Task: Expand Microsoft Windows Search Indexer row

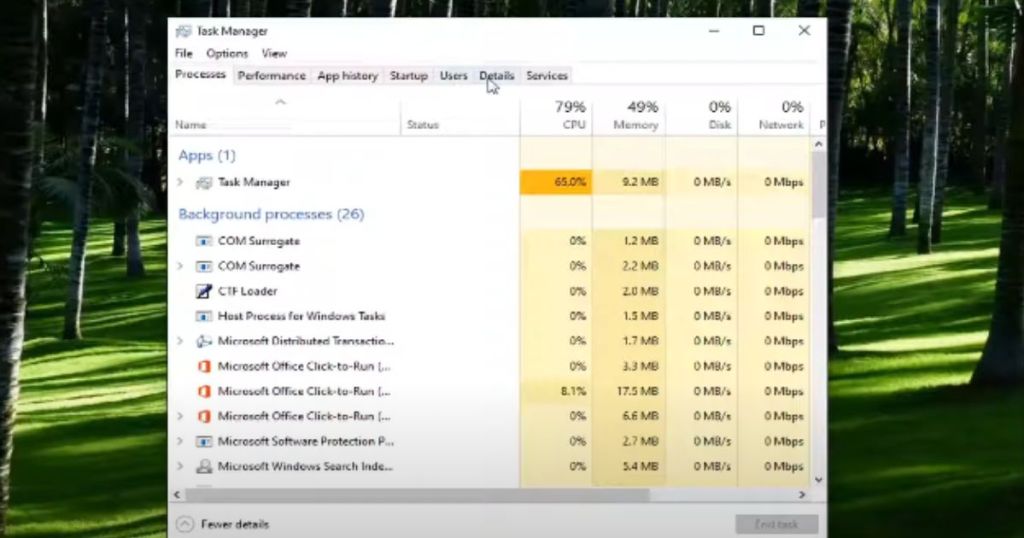Action: [x=181, y=466]
